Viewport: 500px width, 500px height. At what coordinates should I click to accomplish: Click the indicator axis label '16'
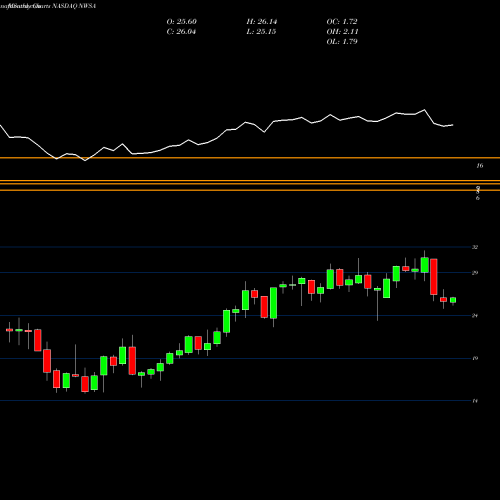pos(480,166)
